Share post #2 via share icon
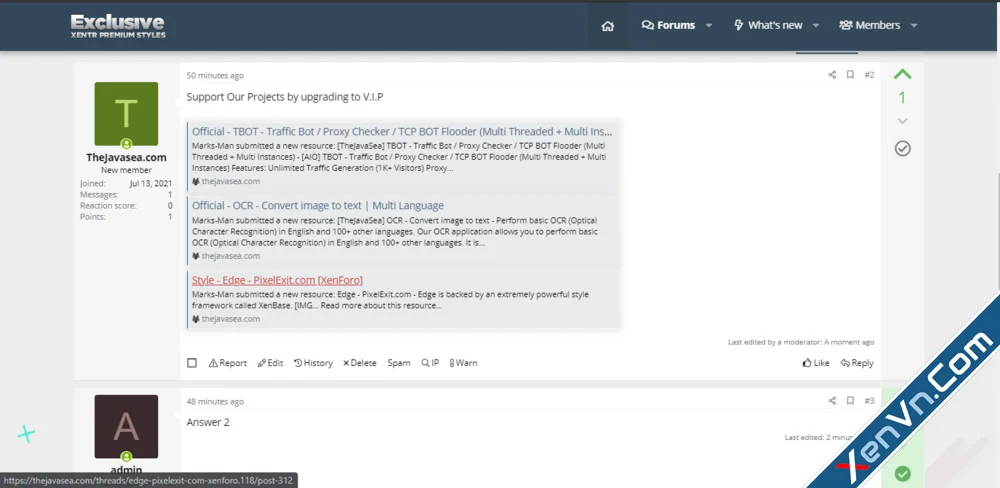Image resolution: width=1000 pixels, height=488 pixels. [x=832, y=75]
